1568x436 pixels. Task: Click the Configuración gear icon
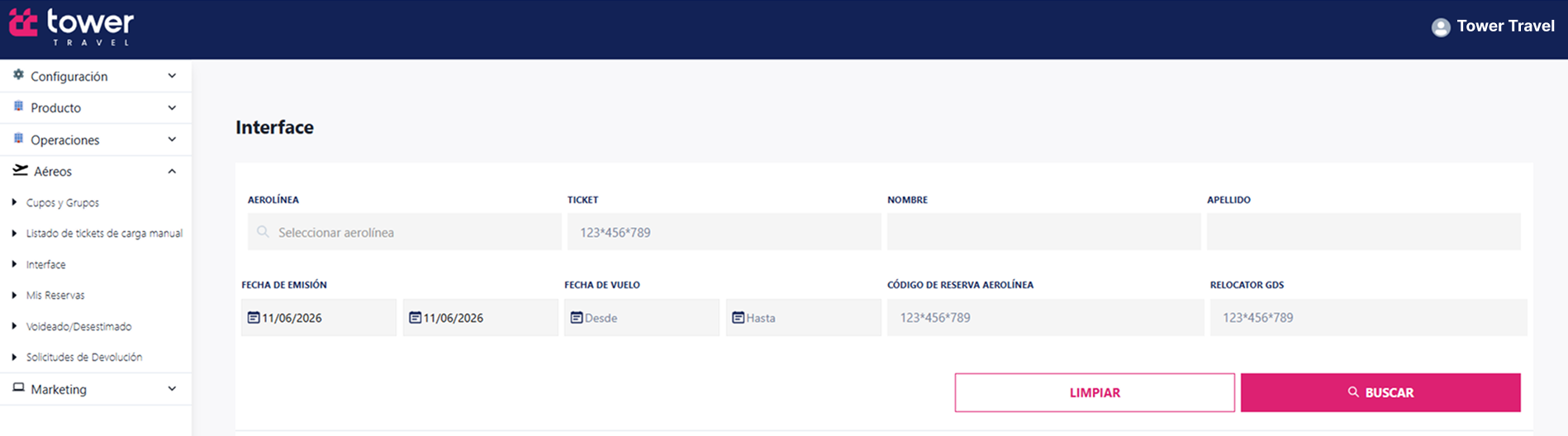point(18,75)
